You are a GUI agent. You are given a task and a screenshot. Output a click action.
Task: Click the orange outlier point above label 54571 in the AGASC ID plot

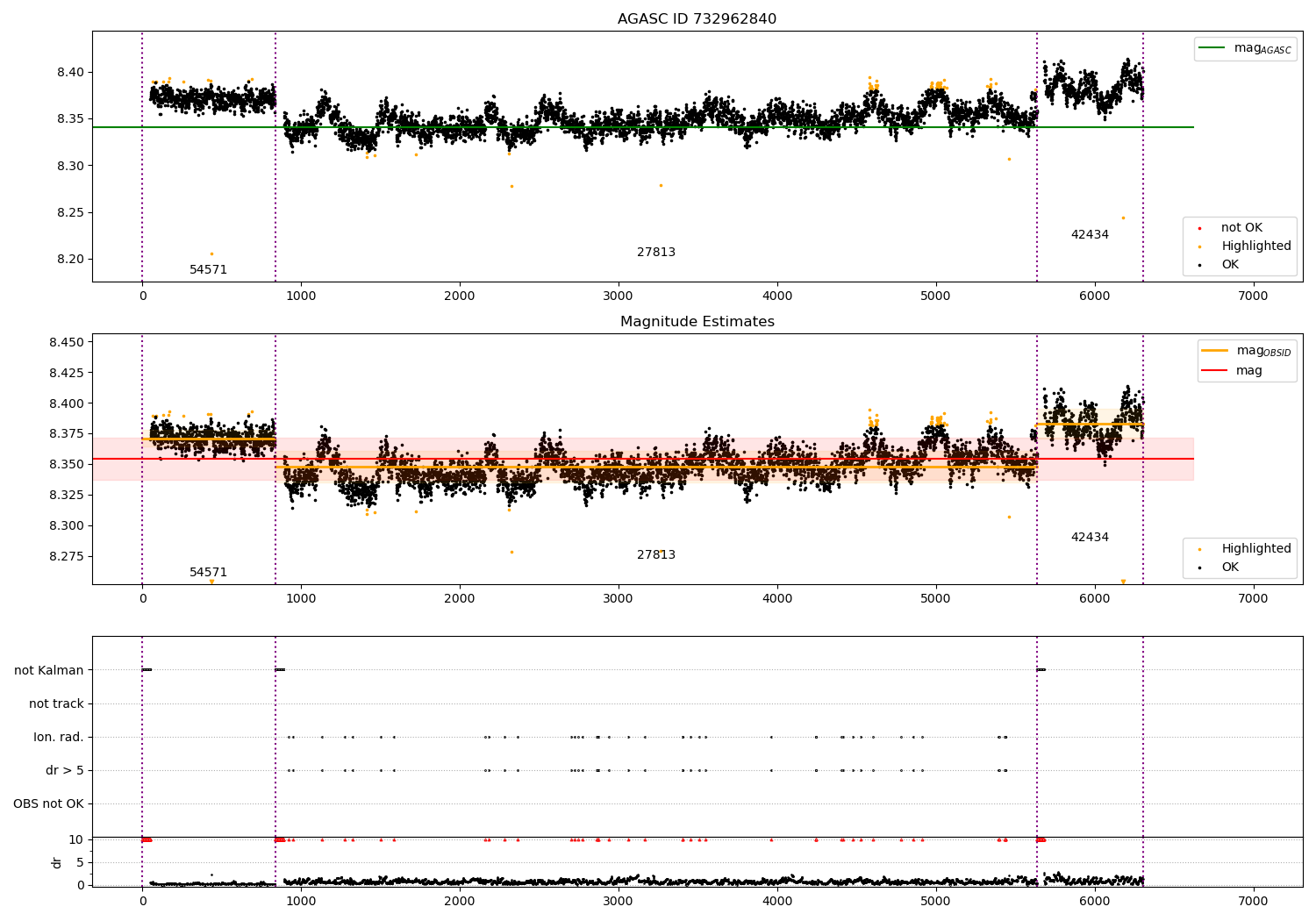(211, 253)
